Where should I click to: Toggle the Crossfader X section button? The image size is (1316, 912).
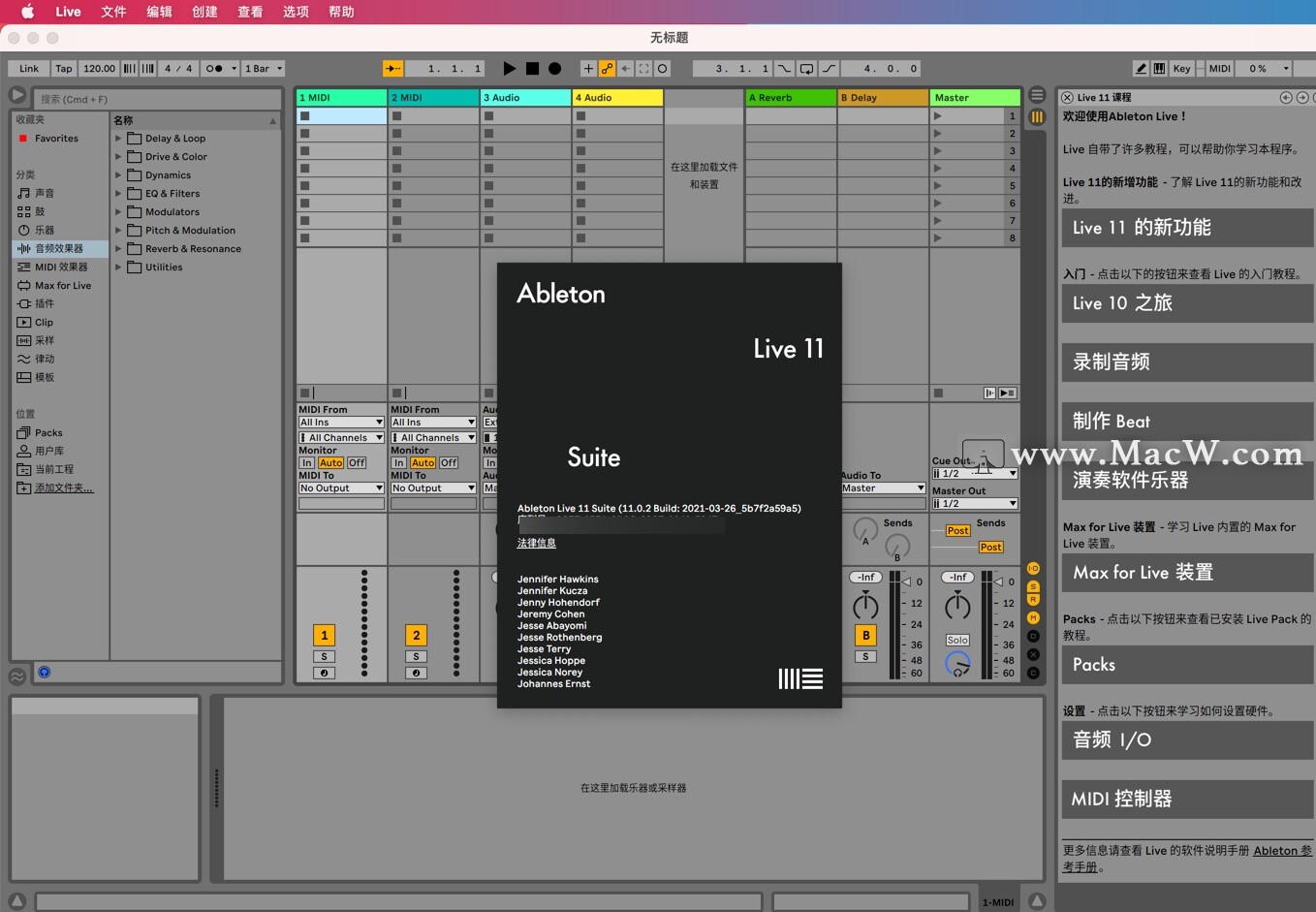coord(1033,654)
